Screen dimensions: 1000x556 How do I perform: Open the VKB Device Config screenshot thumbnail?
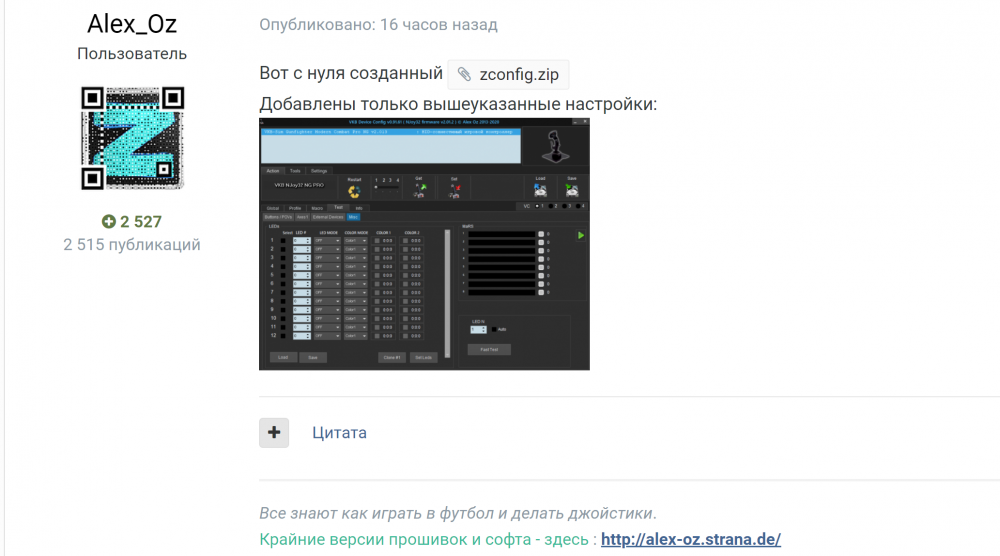coord(424,244)
